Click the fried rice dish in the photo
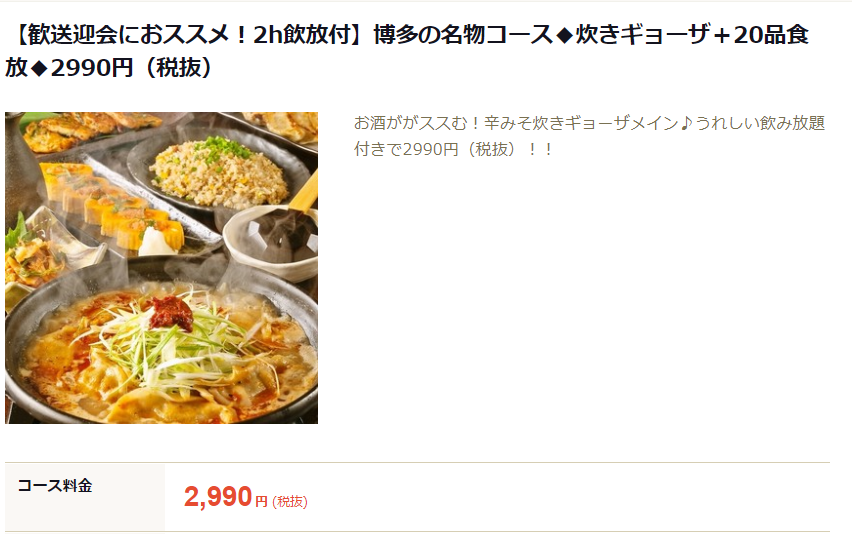 pos(218,172)
